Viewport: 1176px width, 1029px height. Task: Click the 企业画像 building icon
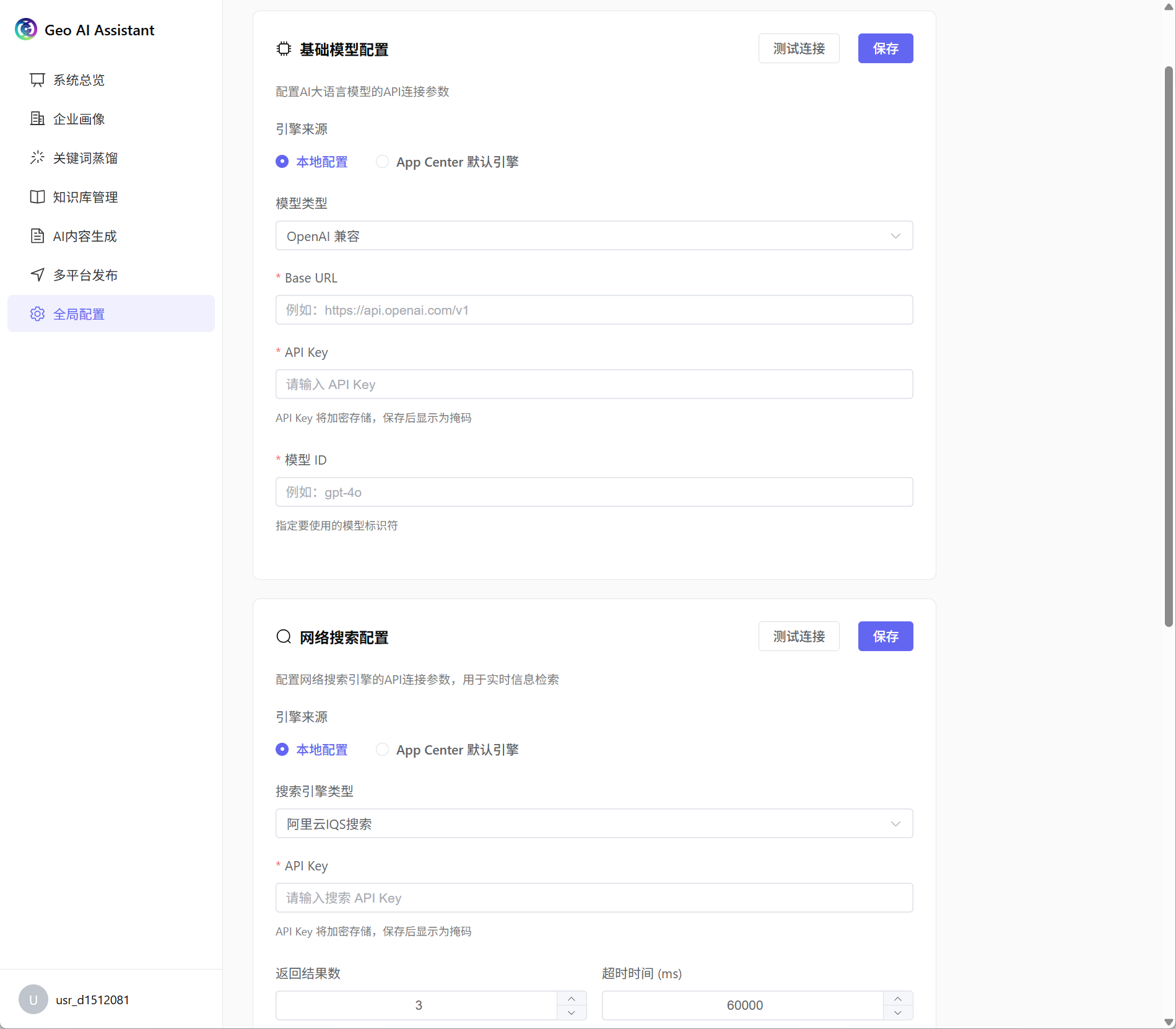click(x=37, y=119)
